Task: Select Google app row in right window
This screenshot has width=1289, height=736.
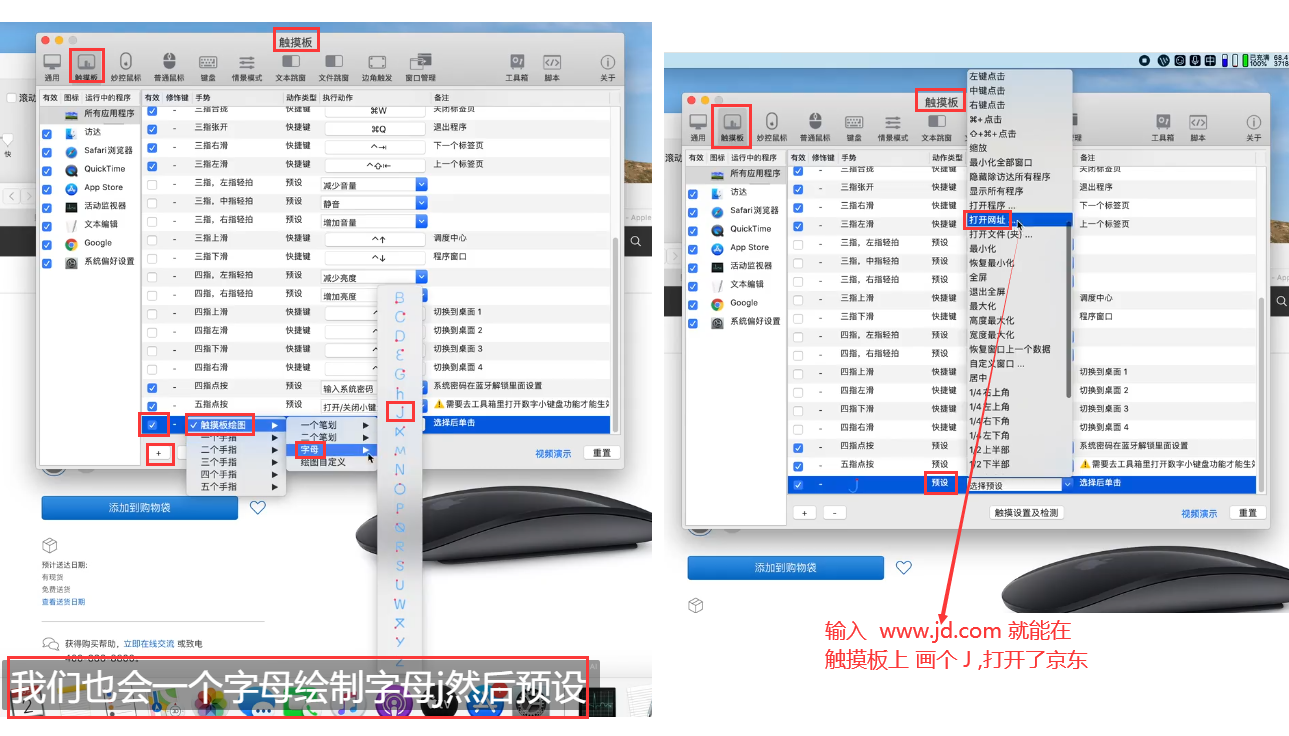Action: [x=743, y=303]
